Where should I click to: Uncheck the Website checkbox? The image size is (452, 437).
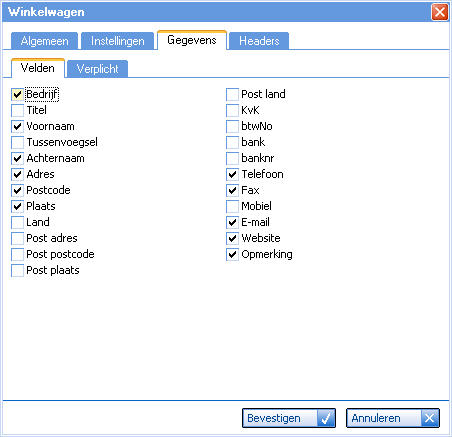pos(232,238)
